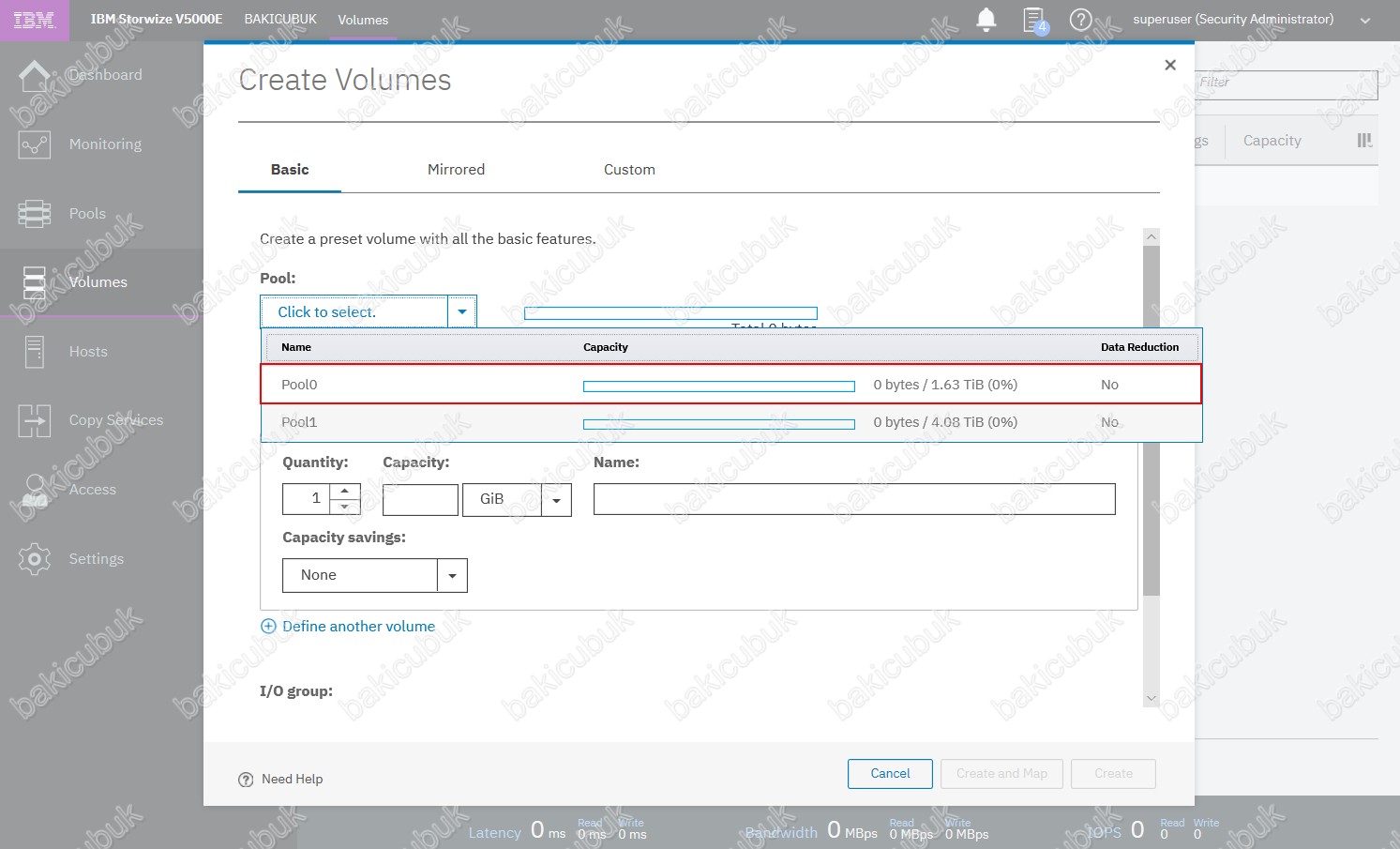The width and height of the screenshot is (1400, 849).
Task: Click the Need Help link
Action: coord(292,780)
